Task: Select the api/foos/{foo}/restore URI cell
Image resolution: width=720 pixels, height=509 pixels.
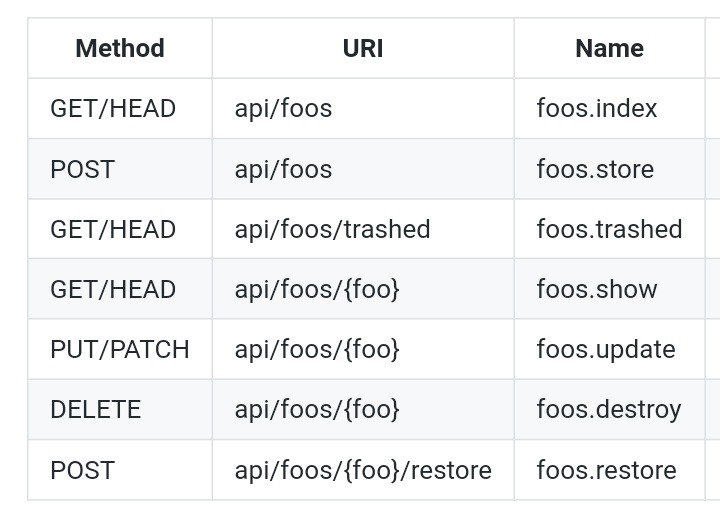Action: pyautogui.click(x=363, y=469)
